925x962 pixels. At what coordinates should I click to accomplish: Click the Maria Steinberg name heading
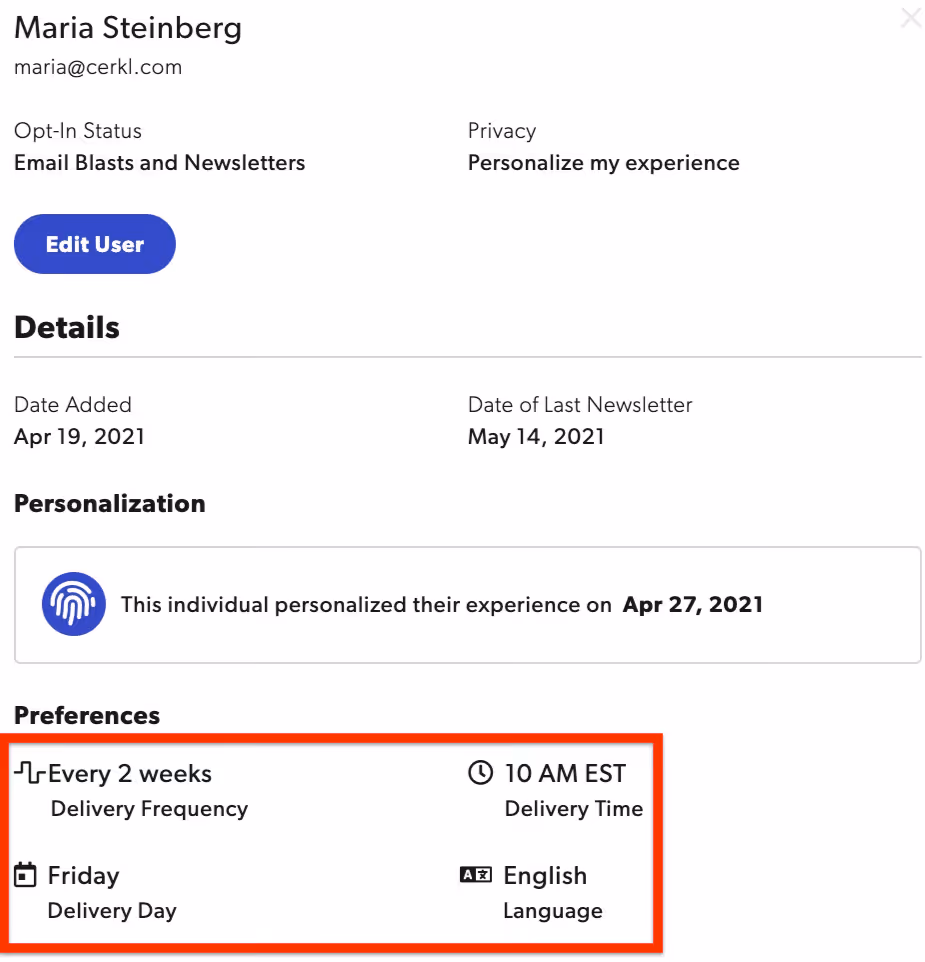[128, 28]
